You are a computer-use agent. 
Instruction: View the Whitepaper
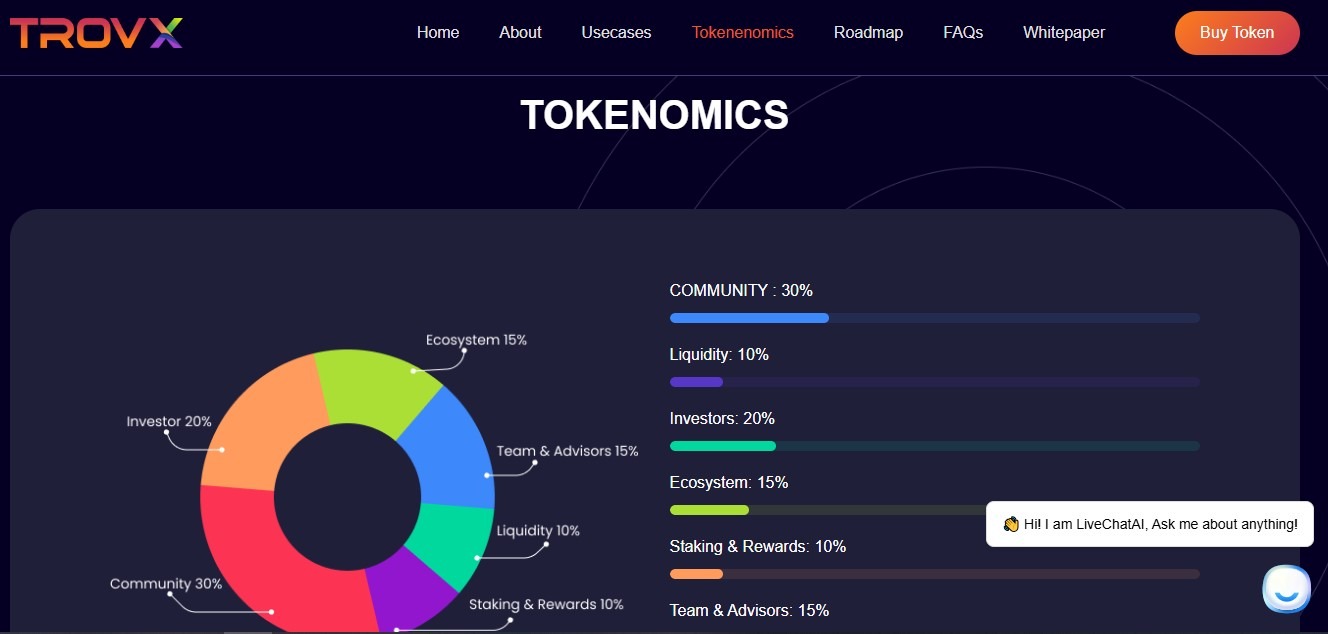click(1063, 32)
